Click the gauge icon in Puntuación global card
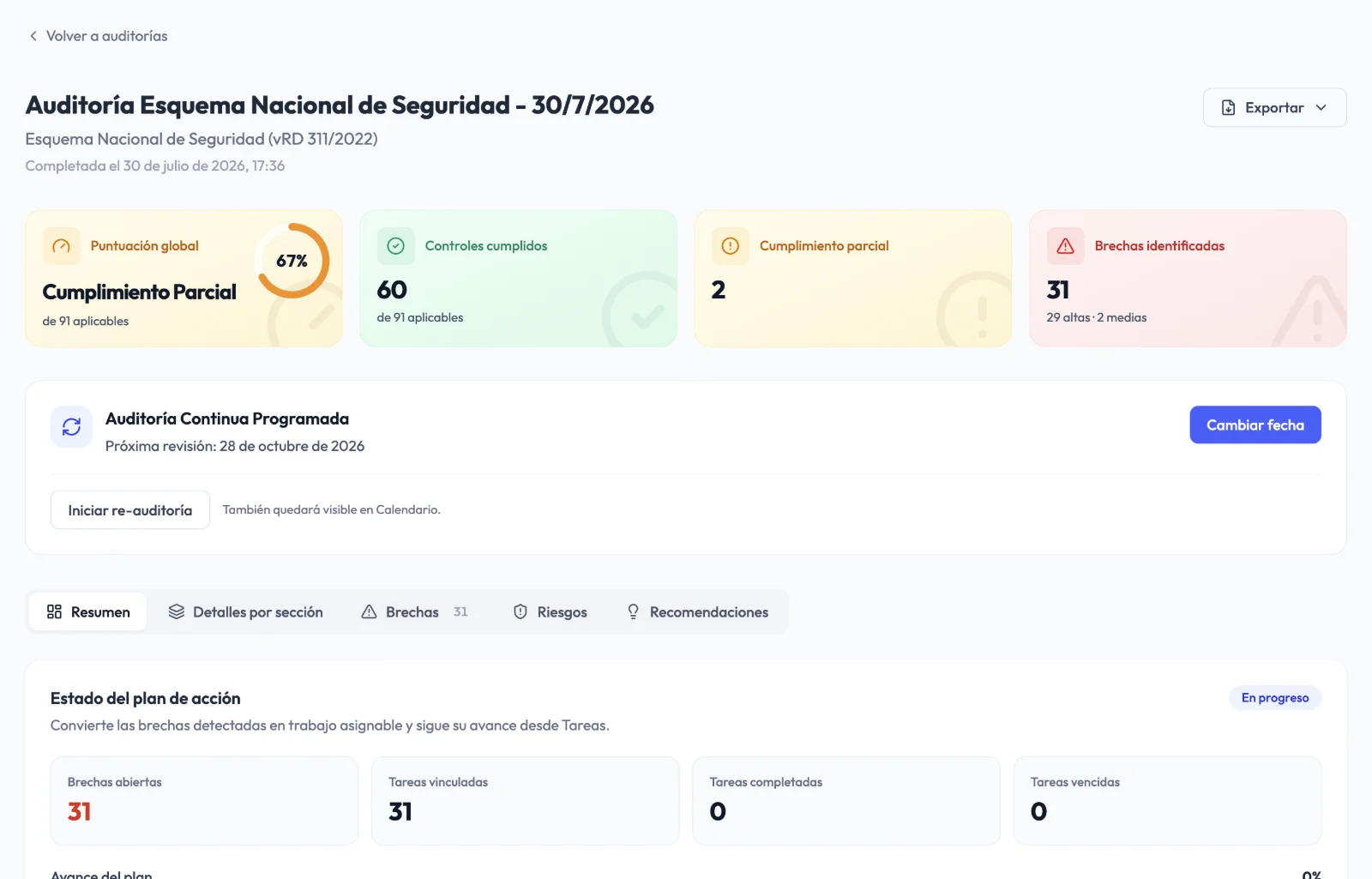Image resolution: width=1372 pixels, height=879 pixels. pos(61,246)
